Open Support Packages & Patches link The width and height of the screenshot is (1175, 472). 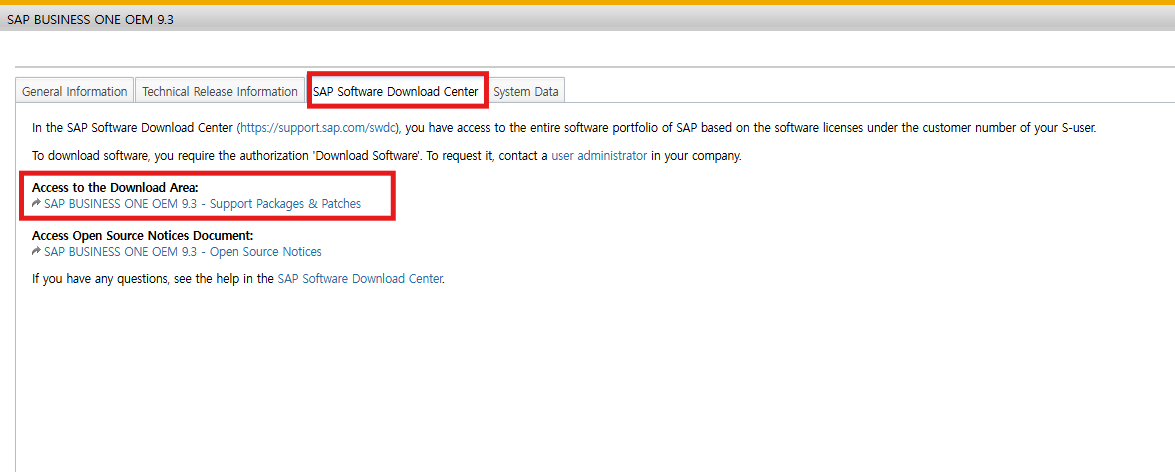point(202,203)
